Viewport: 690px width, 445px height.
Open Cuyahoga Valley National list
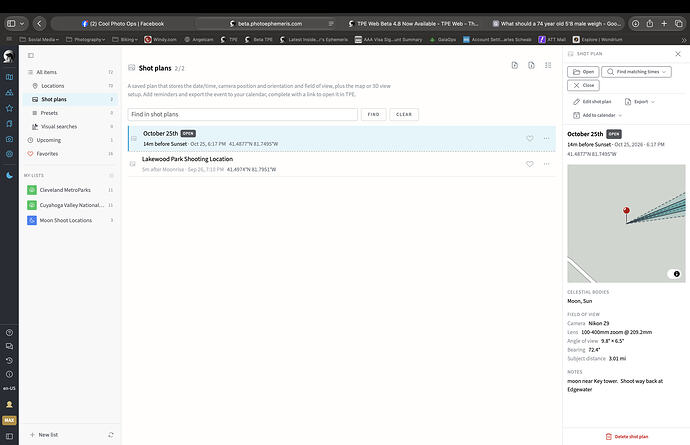click(70, 205)
